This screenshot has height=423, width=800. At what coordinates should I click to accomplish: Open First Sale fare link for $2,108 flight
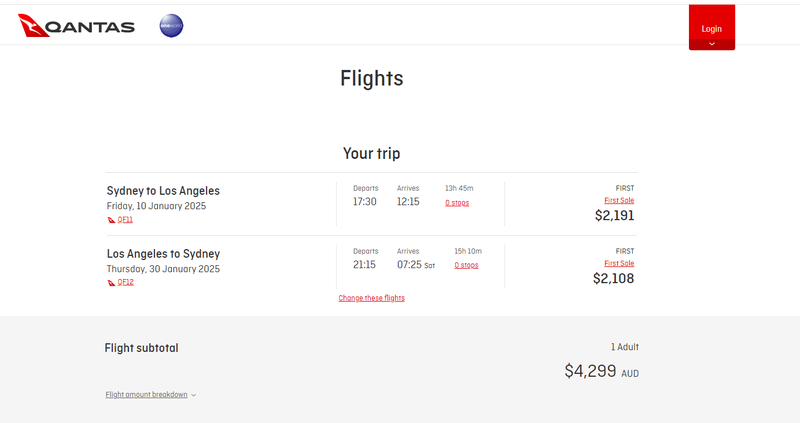pos(619,263)
